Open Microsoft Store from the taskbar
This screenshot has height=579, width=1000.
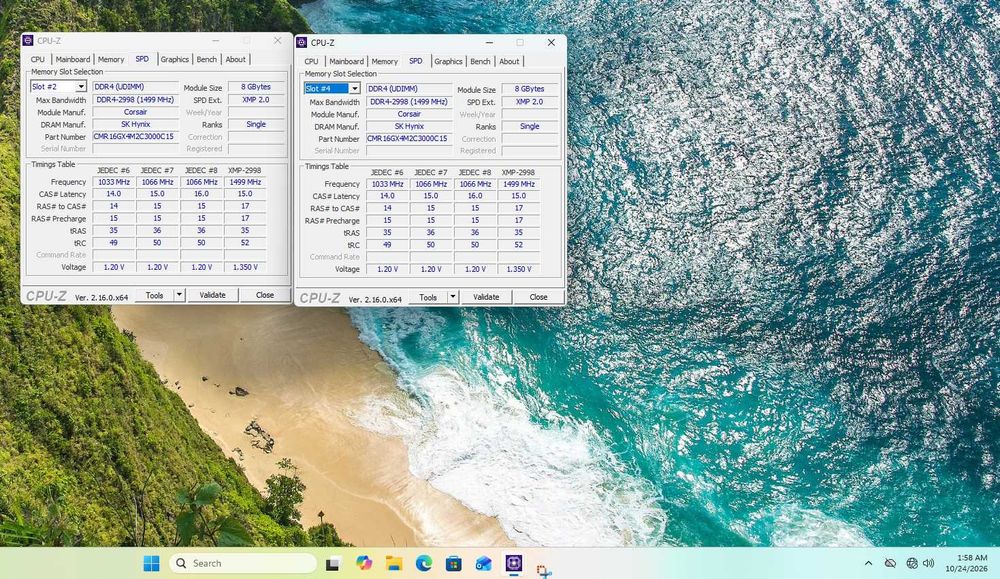click(453, 563)
